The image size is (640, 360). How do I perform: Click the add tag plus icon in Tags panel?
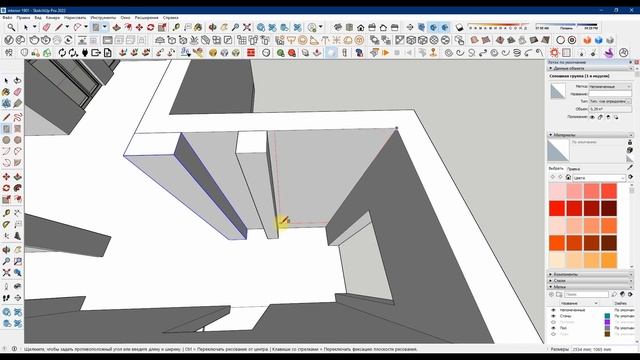(551, 294)
